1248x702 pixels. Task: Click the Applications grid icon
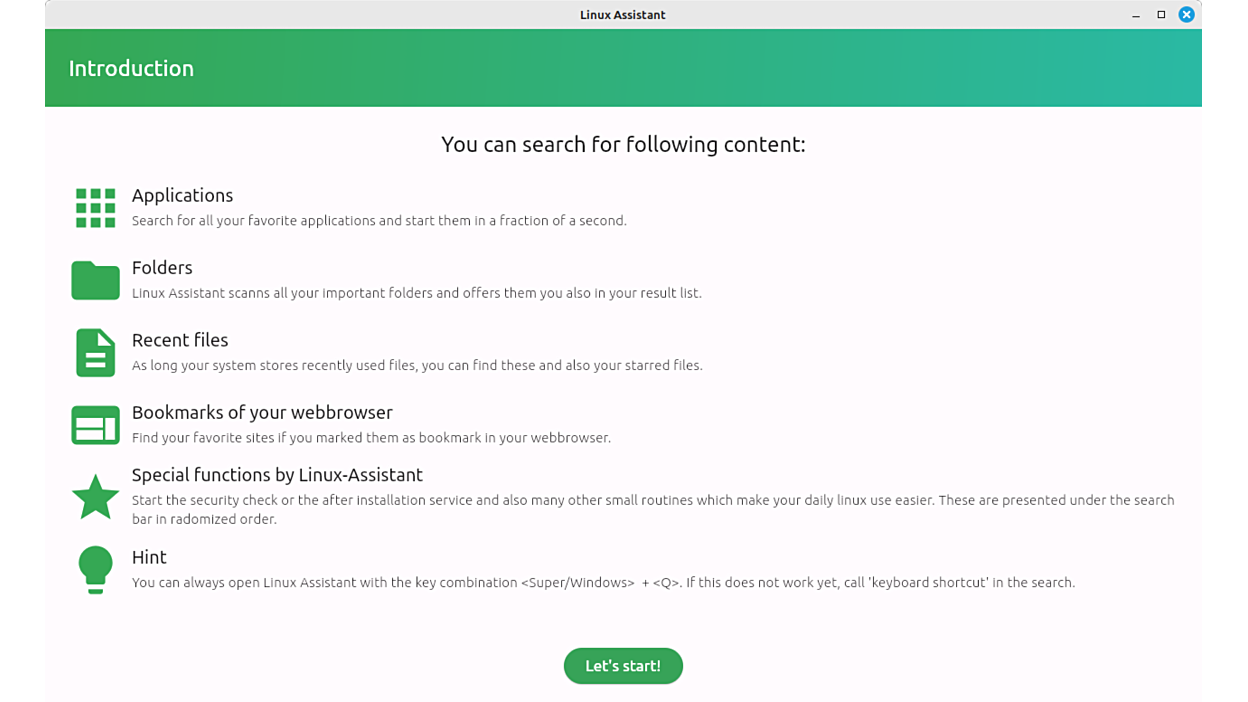(95, 208)
